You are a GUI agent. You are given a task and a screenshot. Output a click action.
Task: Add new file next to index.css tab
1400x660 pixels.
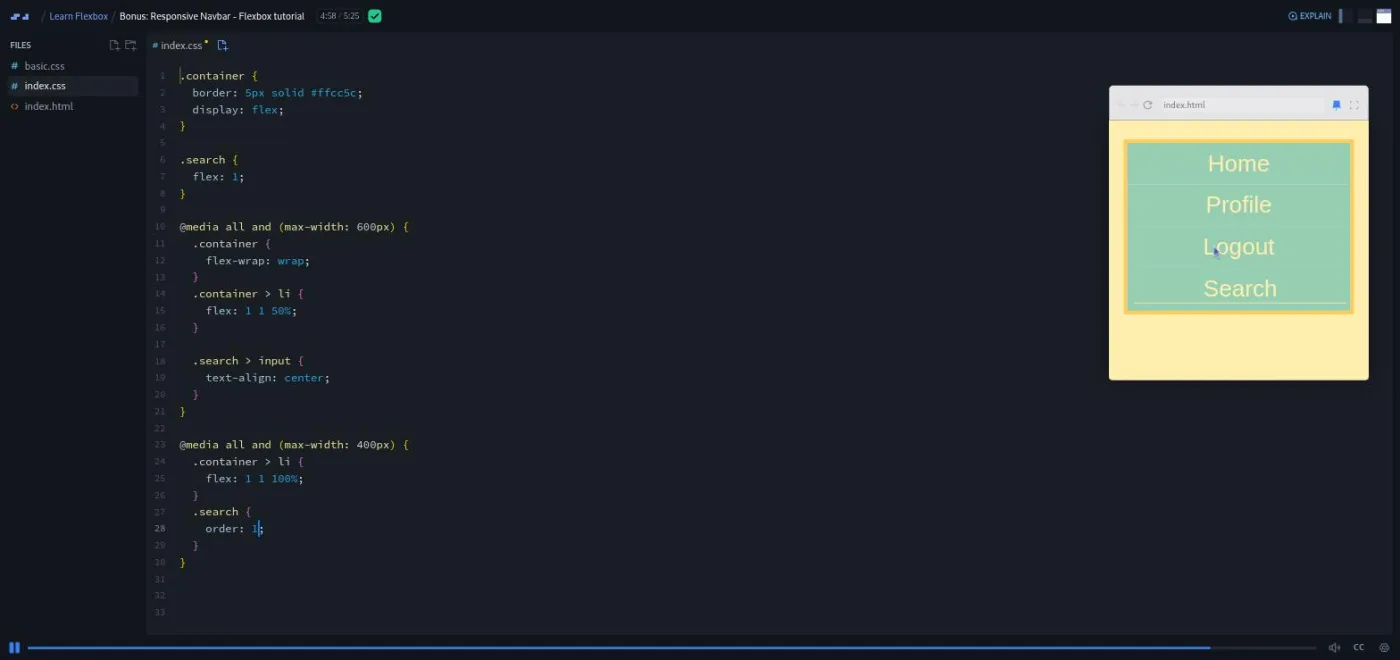pos(222,45)
